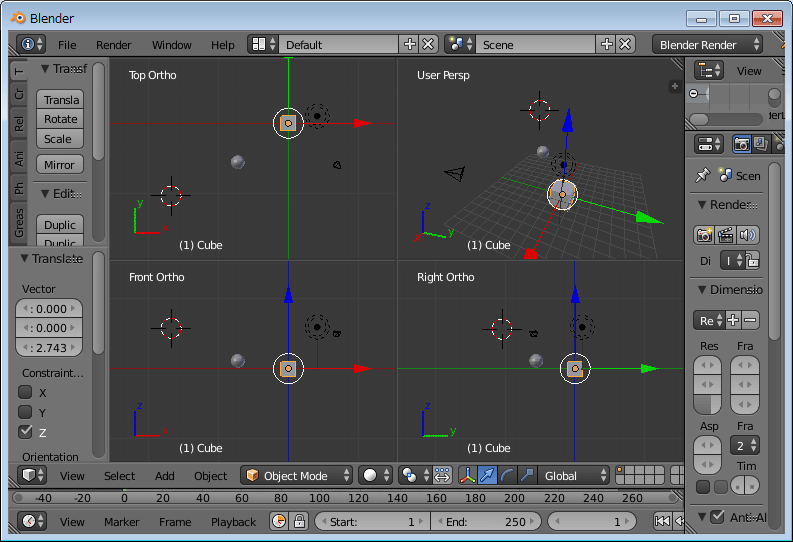Viewport: 793px width, 542px height.
Task: Add a new screen layout
Action: tap(409, 44)
